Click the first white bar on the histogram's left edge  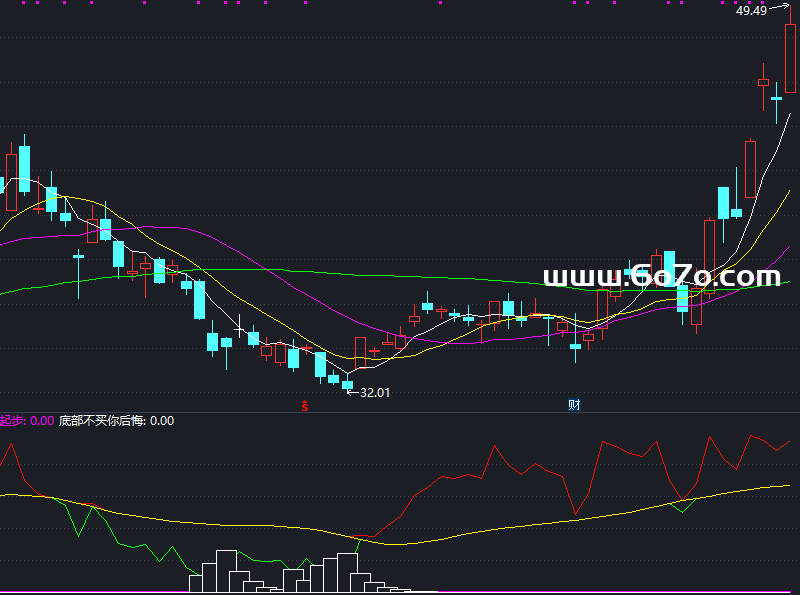[x=195, y=583]
